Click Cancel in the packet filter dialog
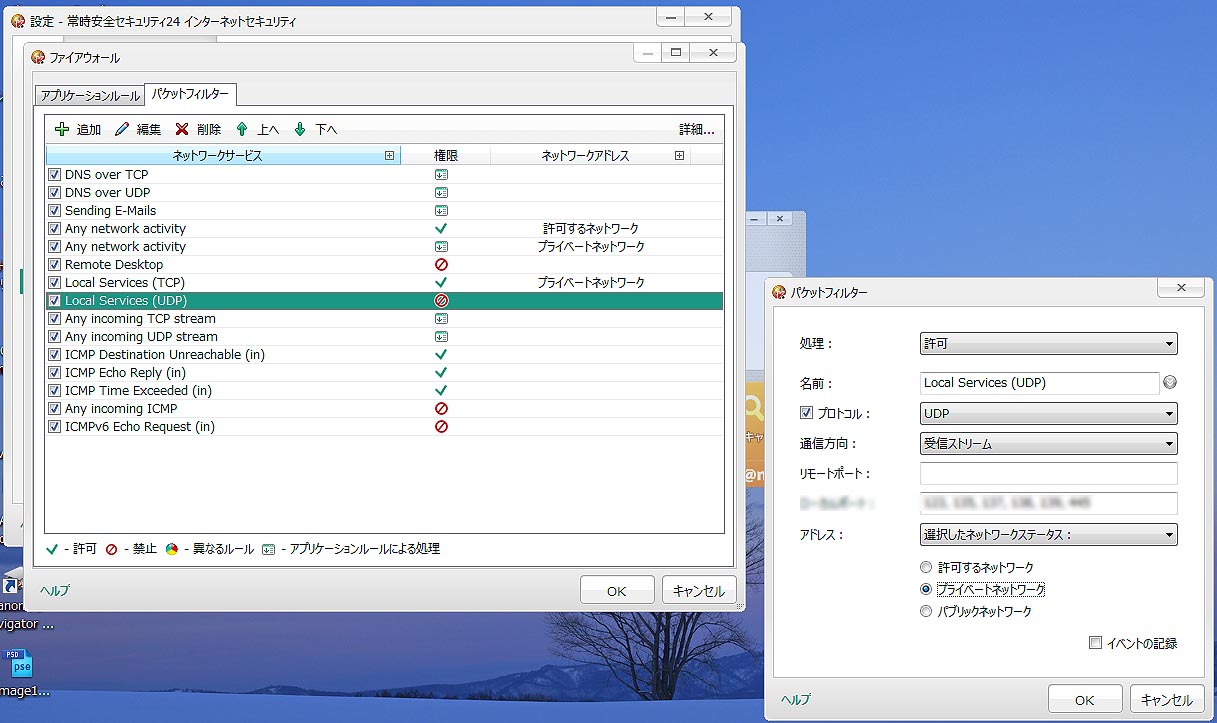Viewport: 1217px width, 723px height. tap(1167, 700)
